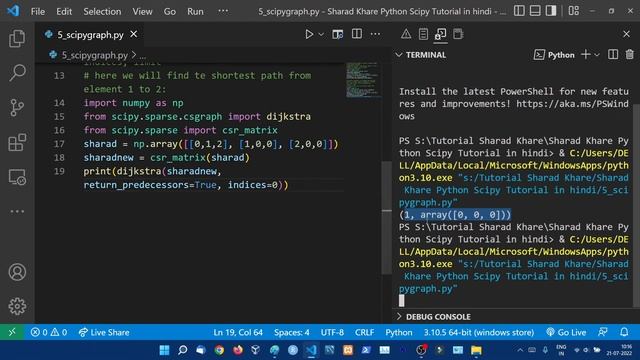
Task: Show additional views ellipsis in activity bar
Action: [x=17, y=211]
